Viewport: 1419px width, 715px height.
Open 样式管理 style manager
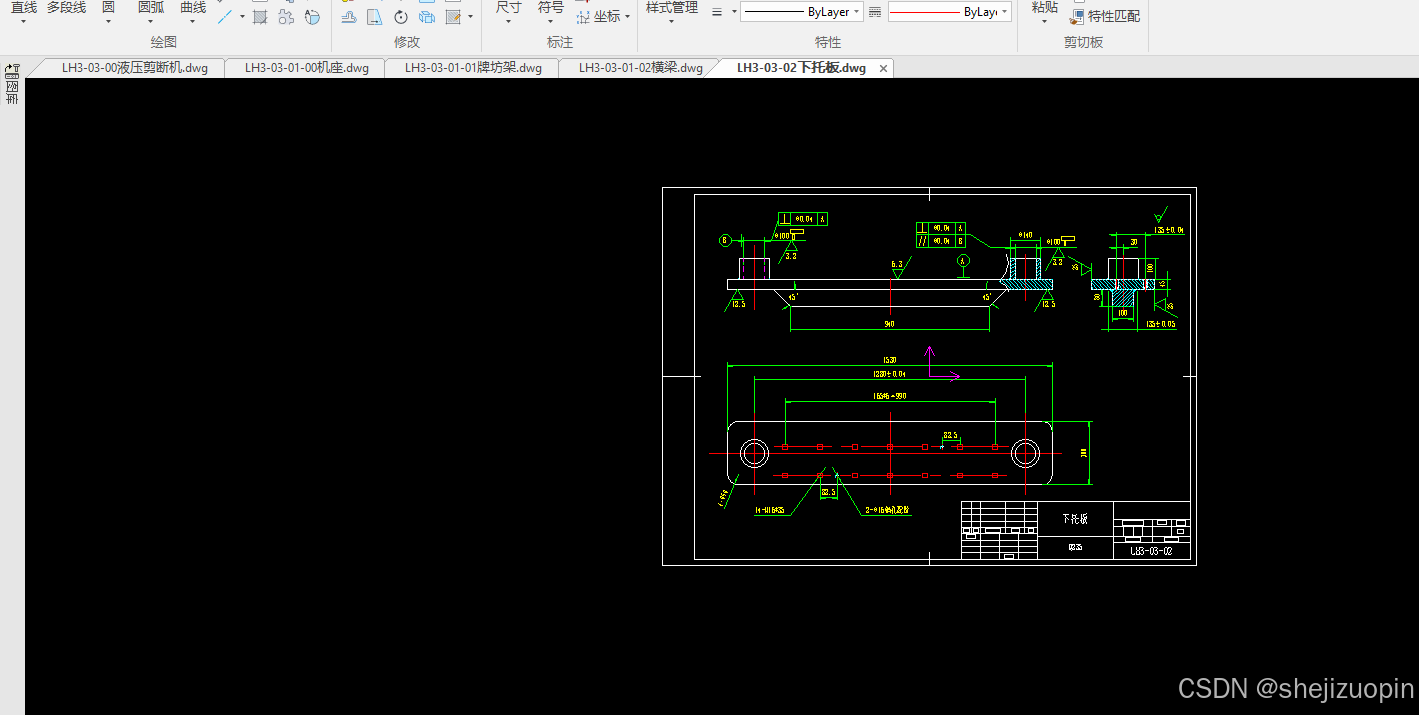(x=672, y=7)
